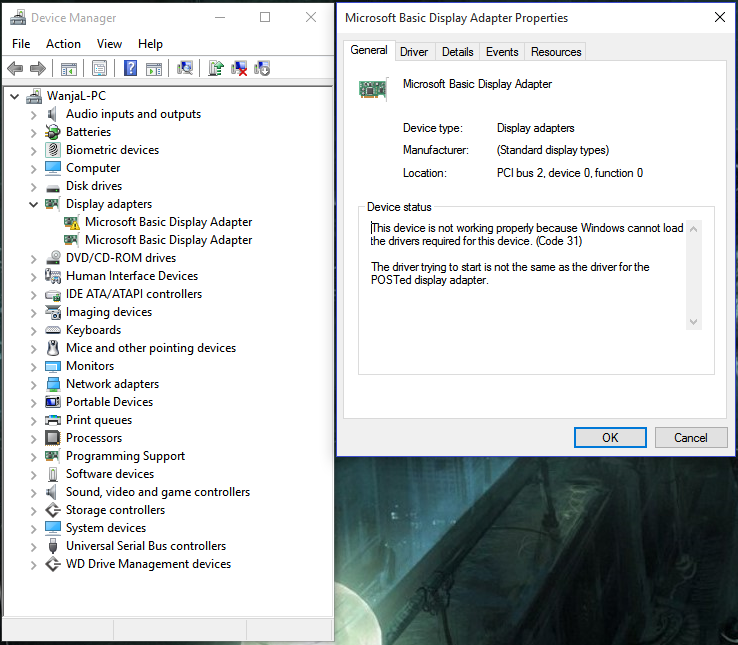Open the Help menu
Image resolution: width=738 pixels, height=645 pixels.
tap(150, 44)
